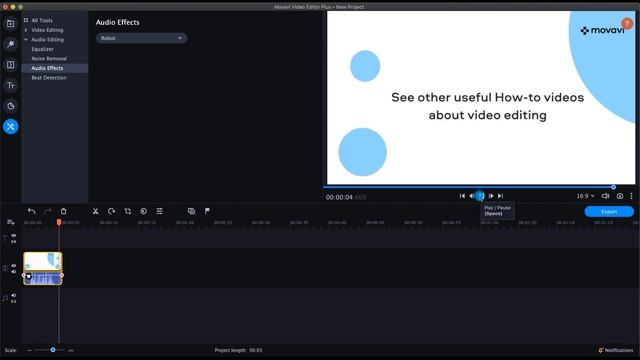Select the Crop tool icon
Screen dimensions: 640x360
pos(128,211)
